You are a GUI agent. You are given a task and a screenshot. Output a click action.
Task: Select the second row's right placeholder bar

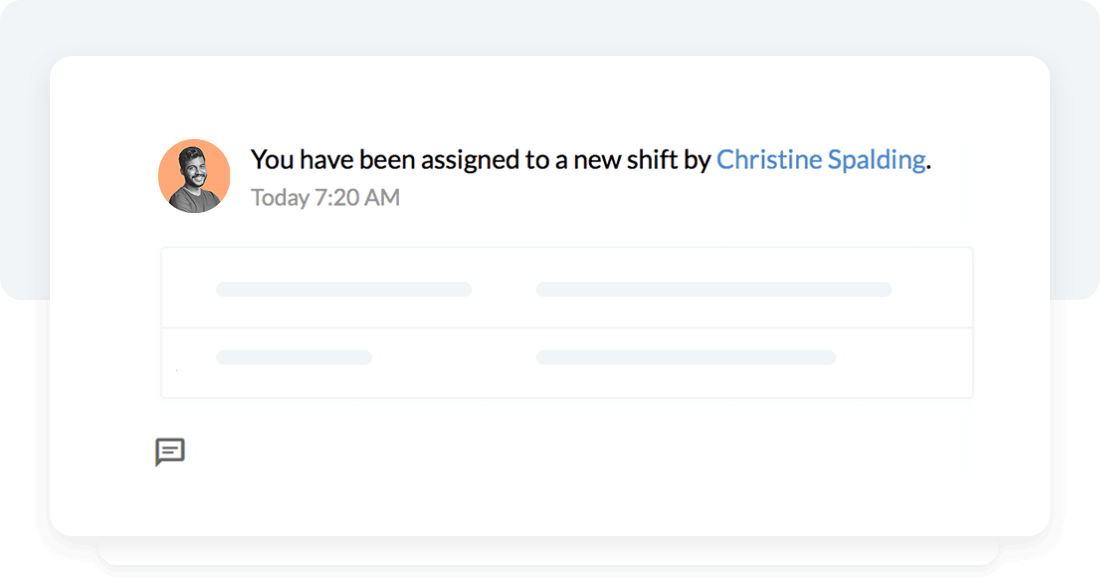(x=685, y=357)
